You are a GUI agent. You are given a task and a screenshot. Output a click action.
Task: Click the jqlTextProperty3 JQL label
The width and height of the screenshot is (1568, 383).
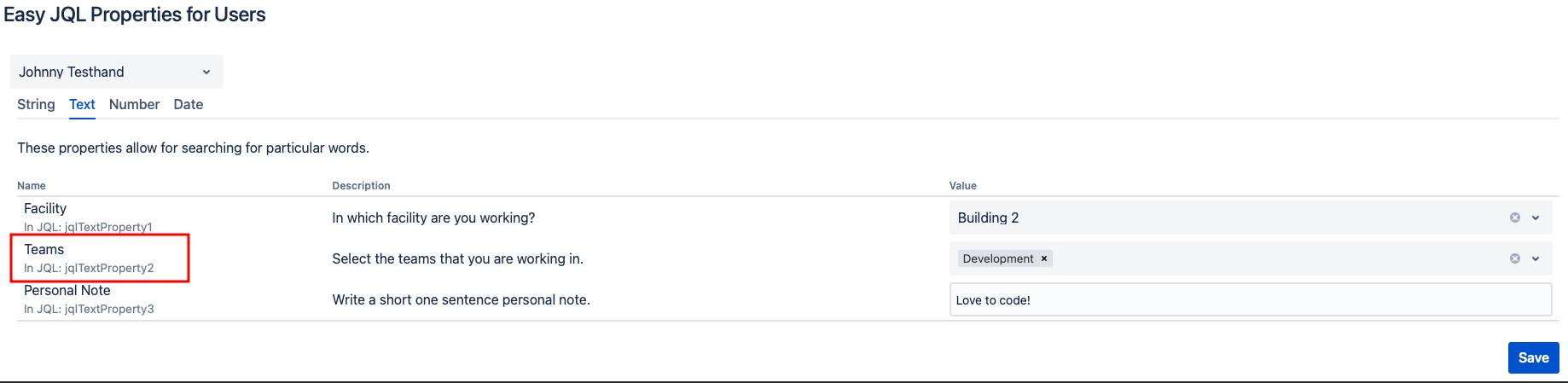click(x=89, y=309)
